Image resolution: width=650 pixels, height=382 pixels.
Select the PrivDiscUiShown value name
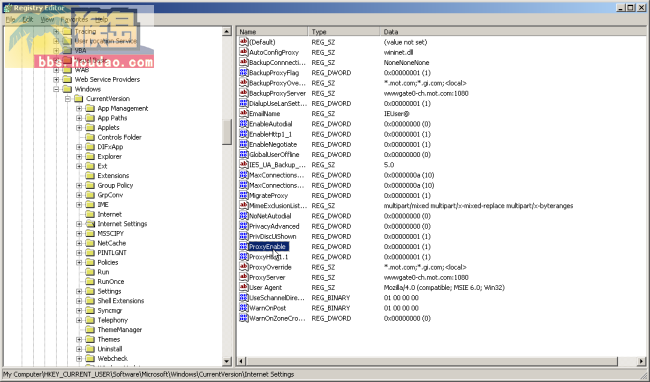tap(273, 236)
